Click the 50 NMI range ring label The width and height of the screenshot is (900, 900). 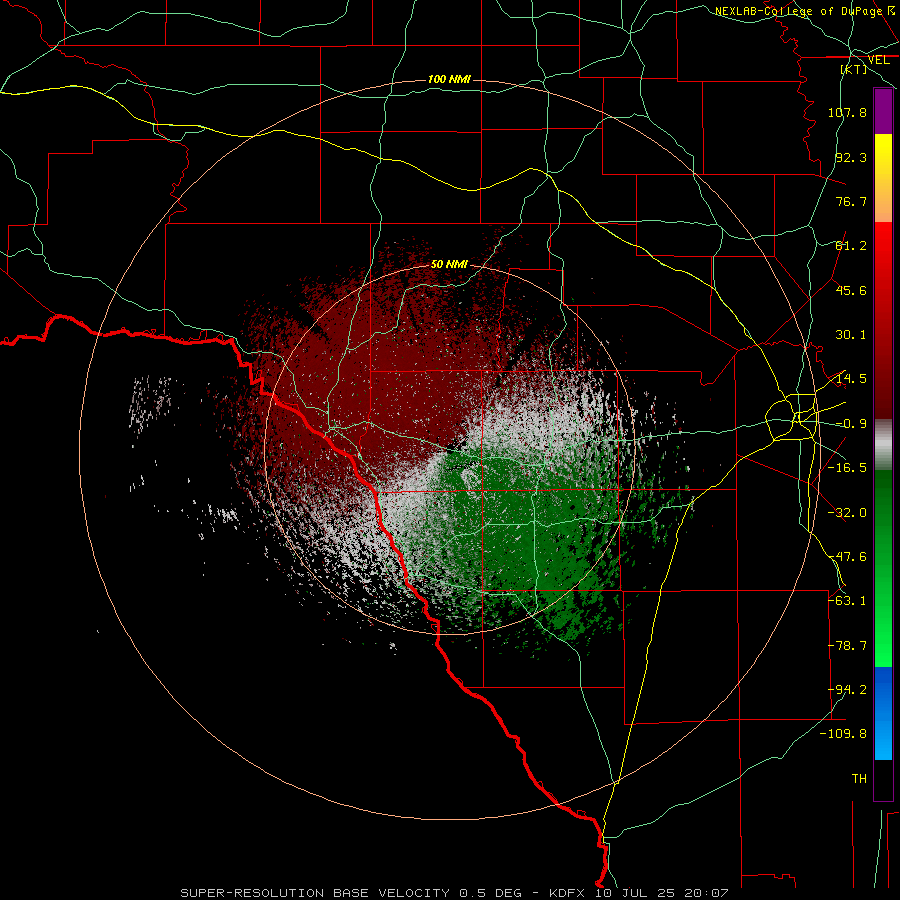[449, 264]
